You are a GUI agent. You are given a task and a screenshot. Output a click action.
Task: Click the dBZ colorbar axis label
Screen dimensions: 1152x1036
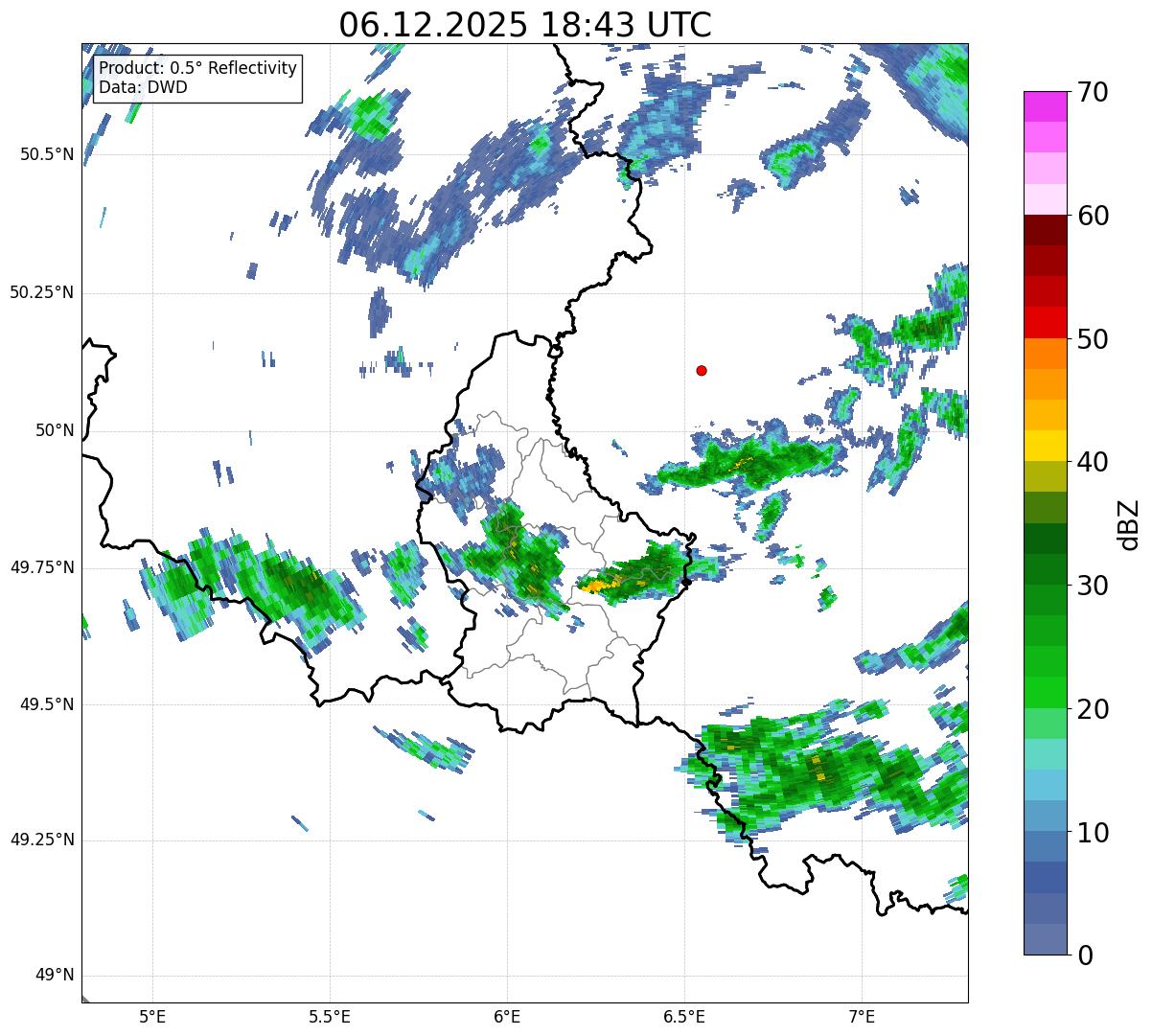pos(1129,524)
